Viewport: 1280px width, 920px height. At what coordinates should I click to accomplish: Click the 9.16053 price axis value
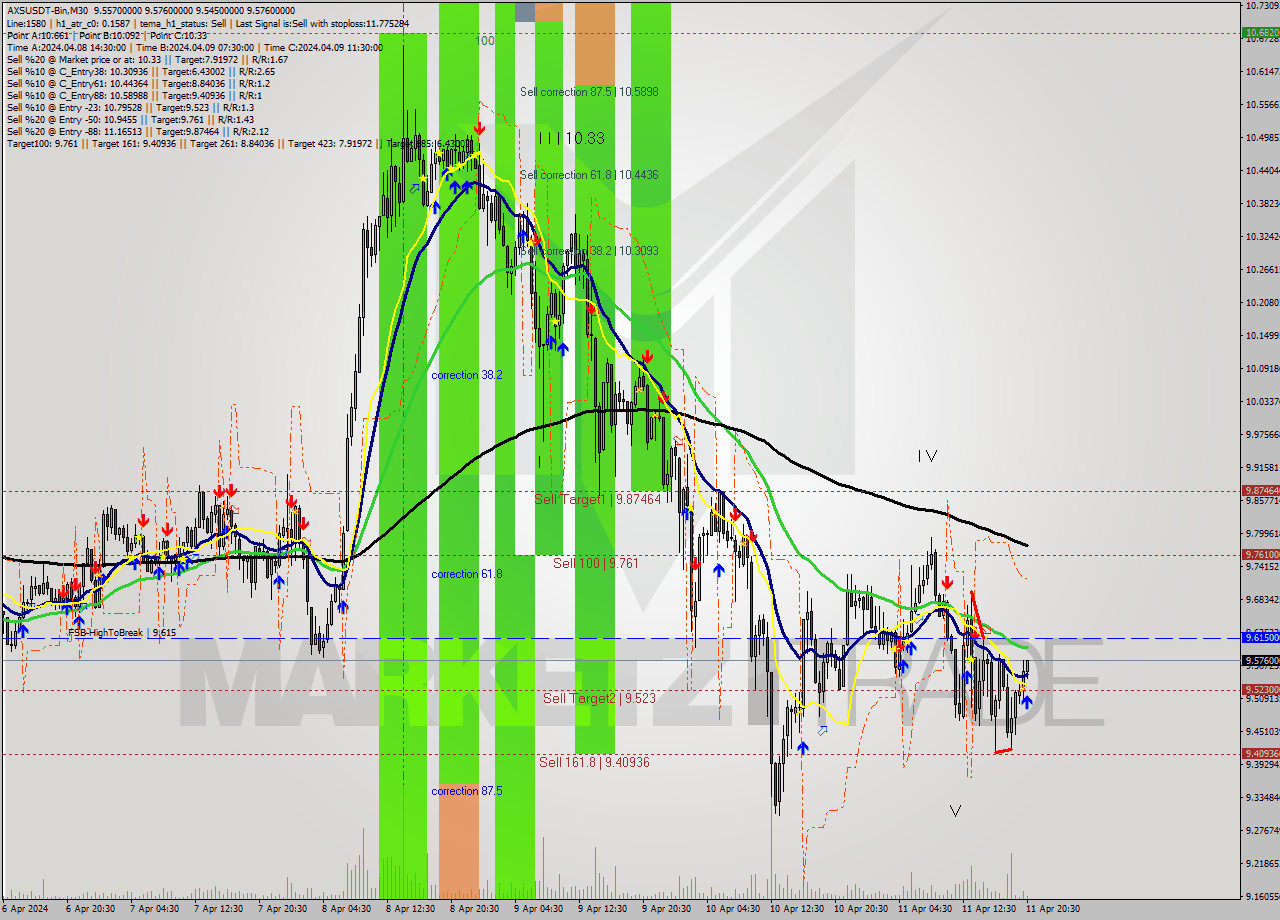tap(1262, 896)
